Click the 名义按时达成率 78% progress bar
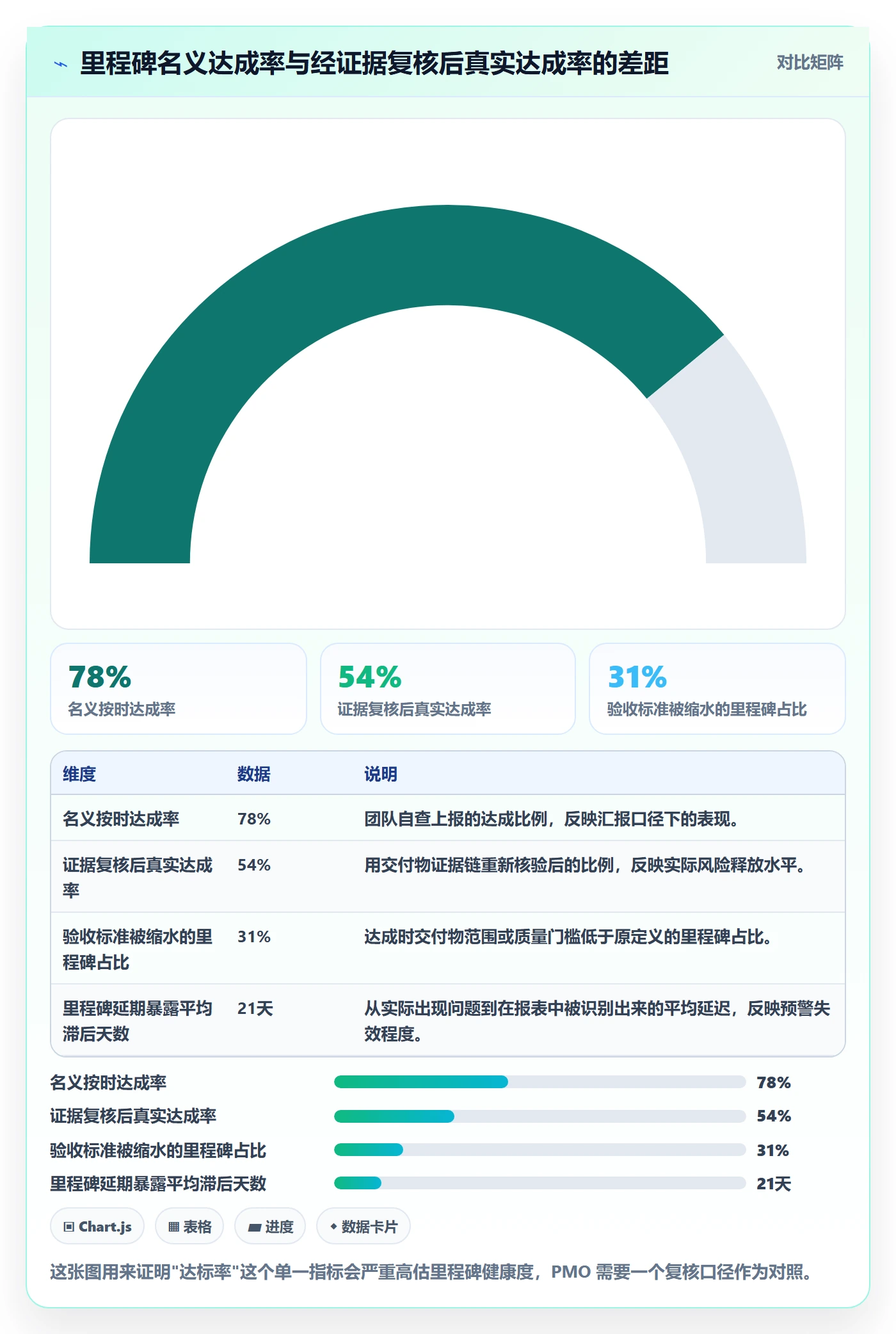The image size is (896, 1334). pos(540,1082)
